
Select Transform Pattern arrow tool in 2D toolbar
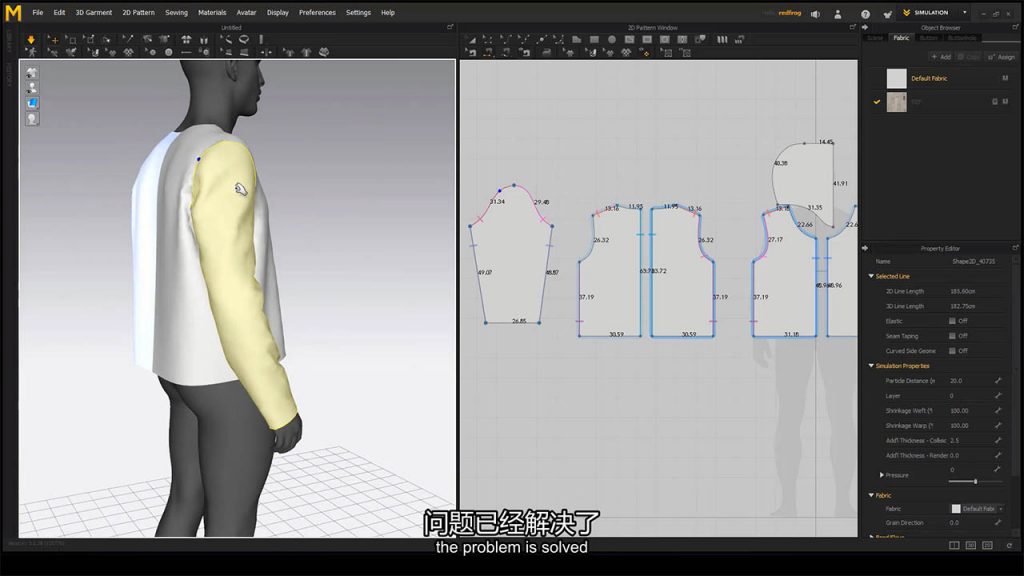pos(470,39)
